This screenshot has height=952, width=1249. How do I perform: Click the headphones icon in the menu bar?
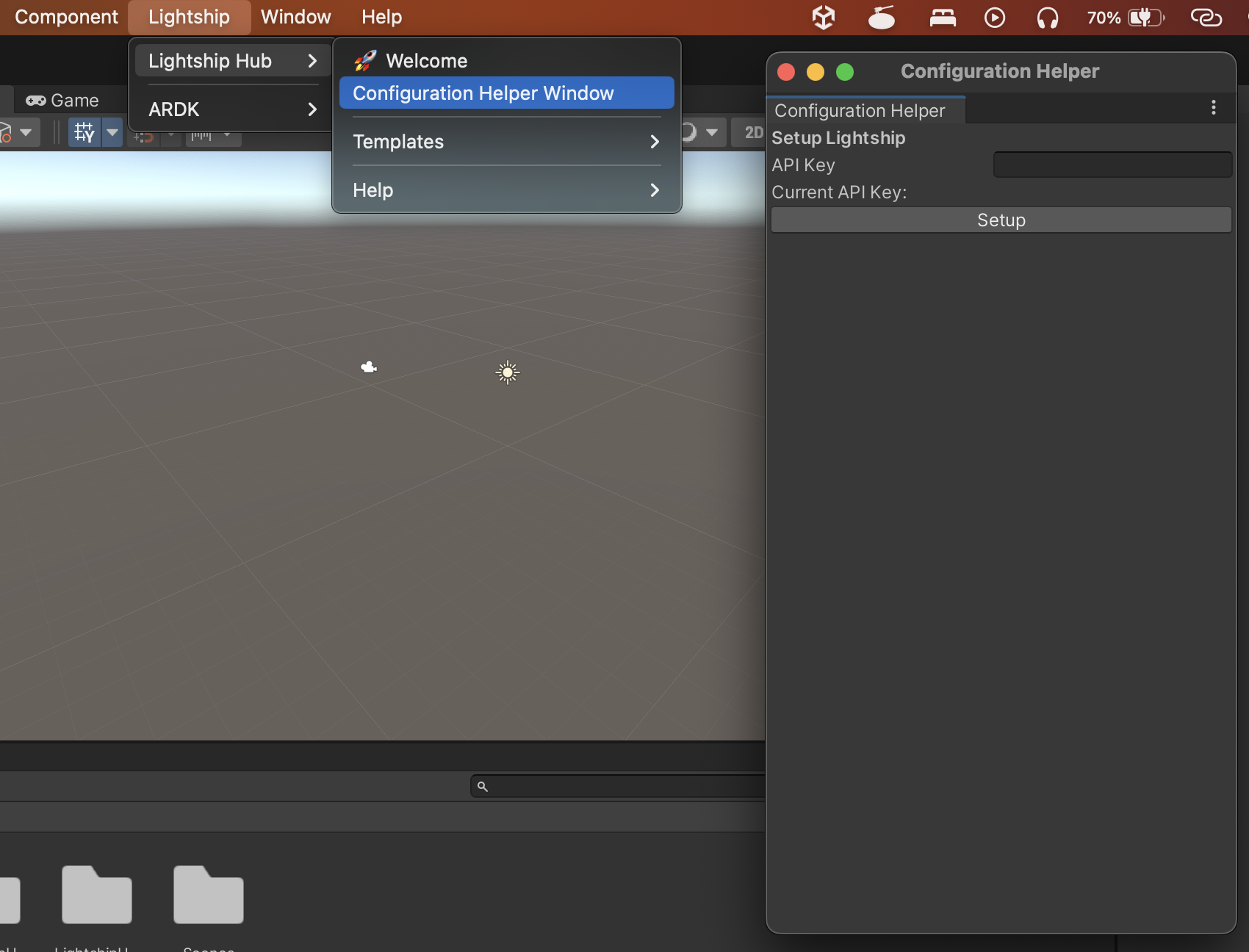coord(1048,17)
